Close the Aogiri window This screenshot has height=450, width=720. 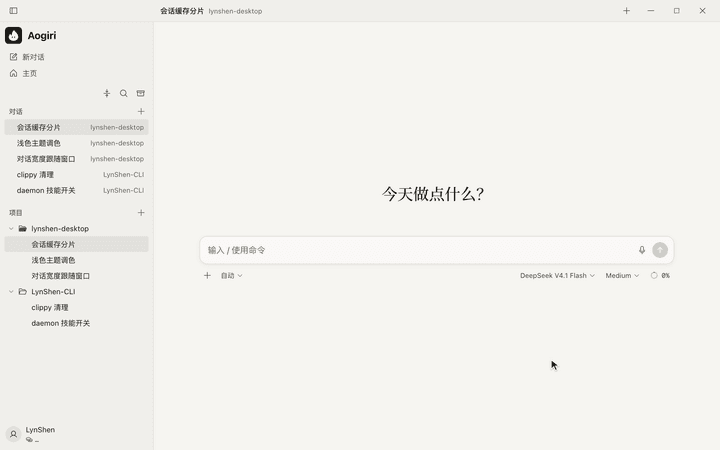click(702, 11)
